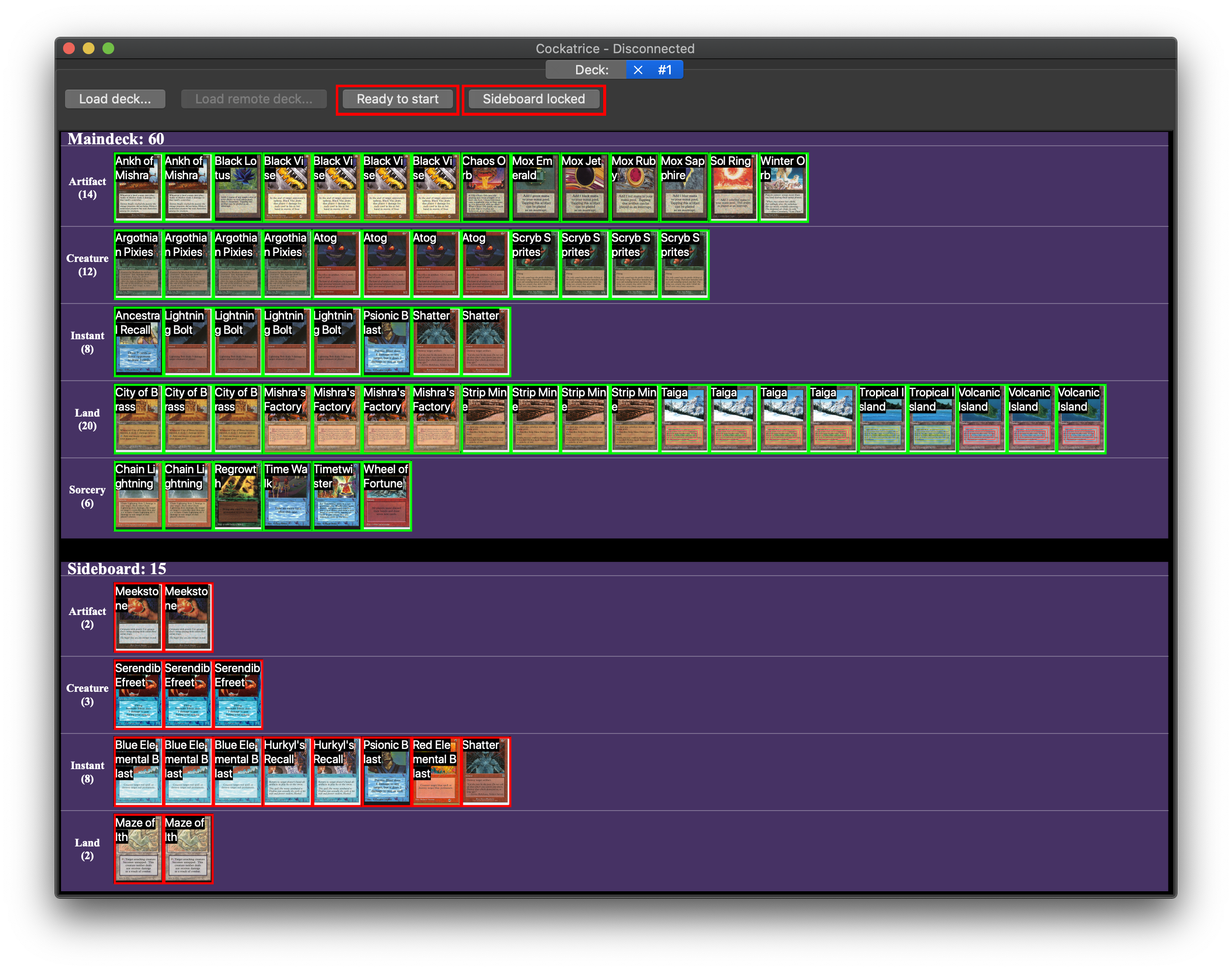This screenshot has width=1232, height=971.
Task: Select the Black Lotus card
Action: 237,188
